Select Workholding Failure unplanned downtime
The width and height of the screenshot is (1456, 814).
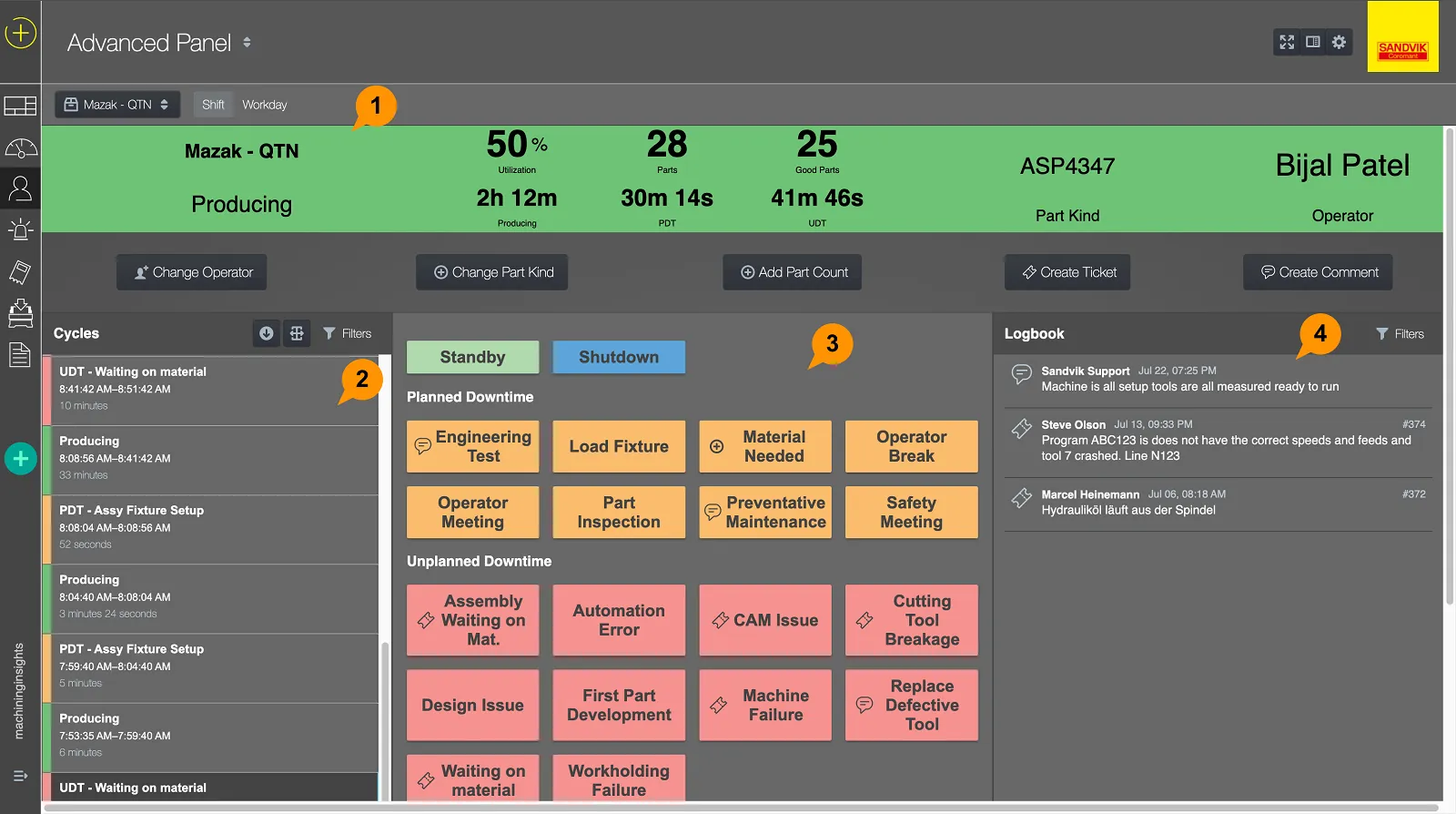click(619, 778)
